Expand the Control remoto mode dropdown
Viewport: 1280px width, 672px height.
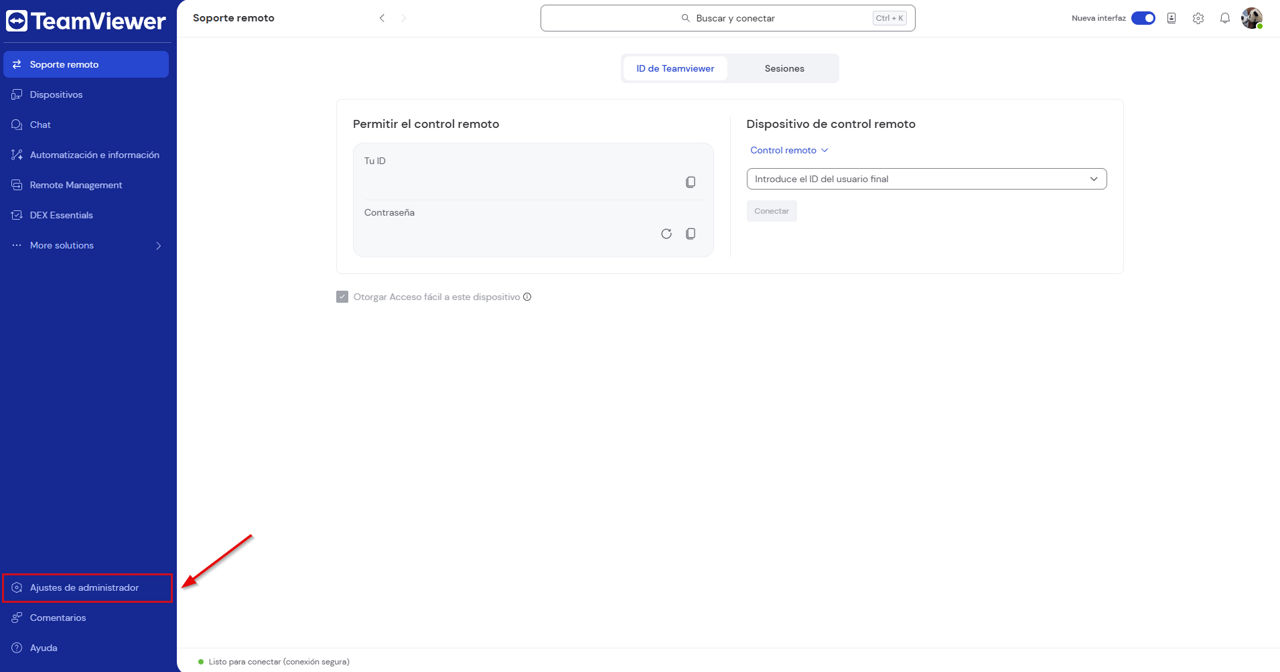pyautogui.click(x=790, y=150)
